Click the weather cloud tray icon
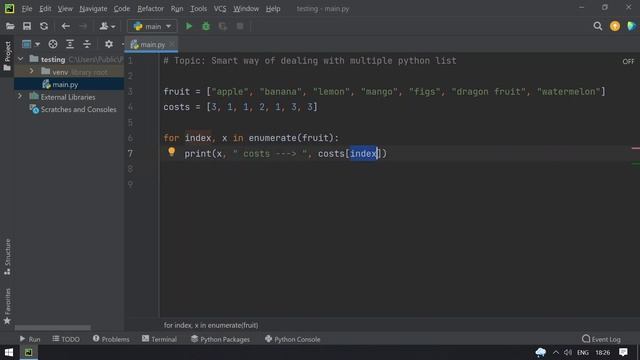This screenshot has width=640, height=360. [541, 352]
